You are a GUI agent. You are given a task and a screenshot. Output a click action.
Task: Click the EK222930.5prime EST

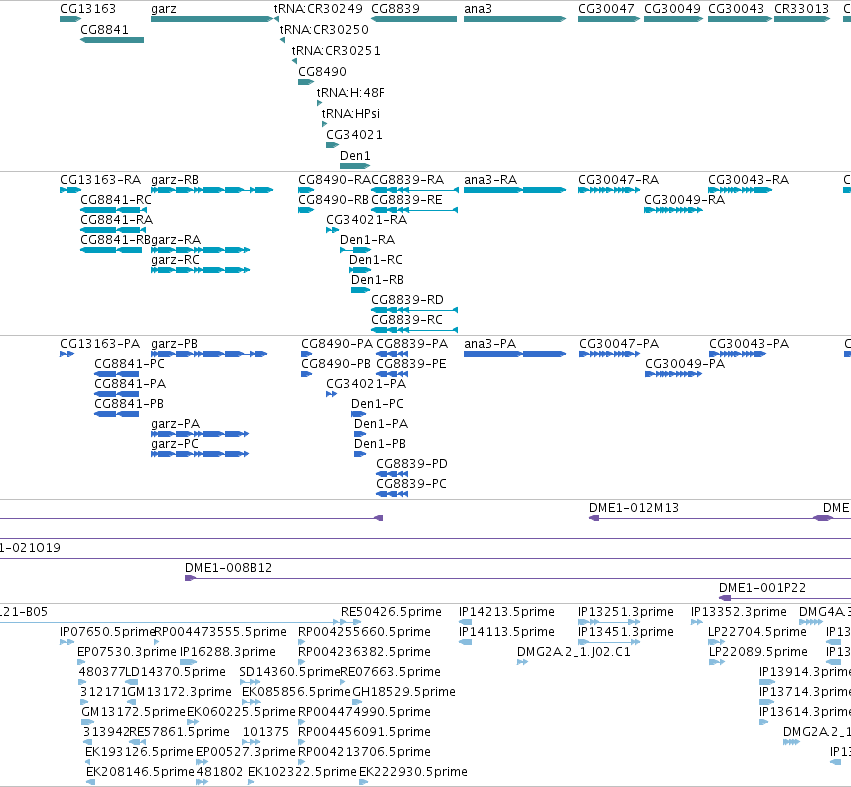point(364,782)
